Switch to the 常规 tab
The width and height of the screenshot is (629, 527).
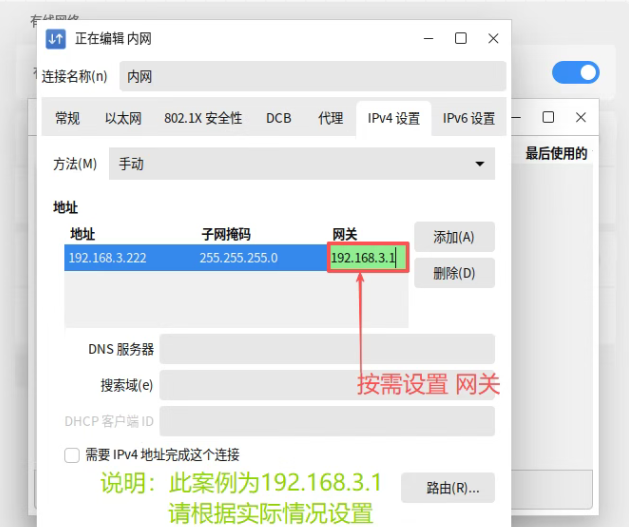67,118
